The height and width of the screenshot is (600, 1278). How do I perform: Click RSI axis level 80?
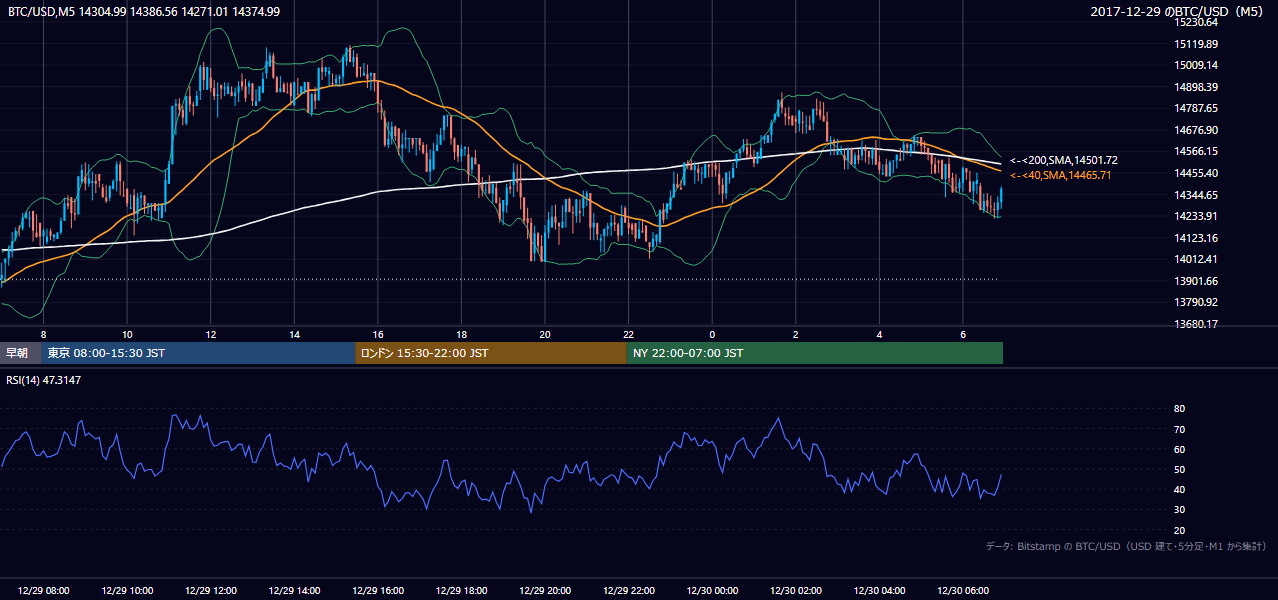click(x=1179, y=409)
